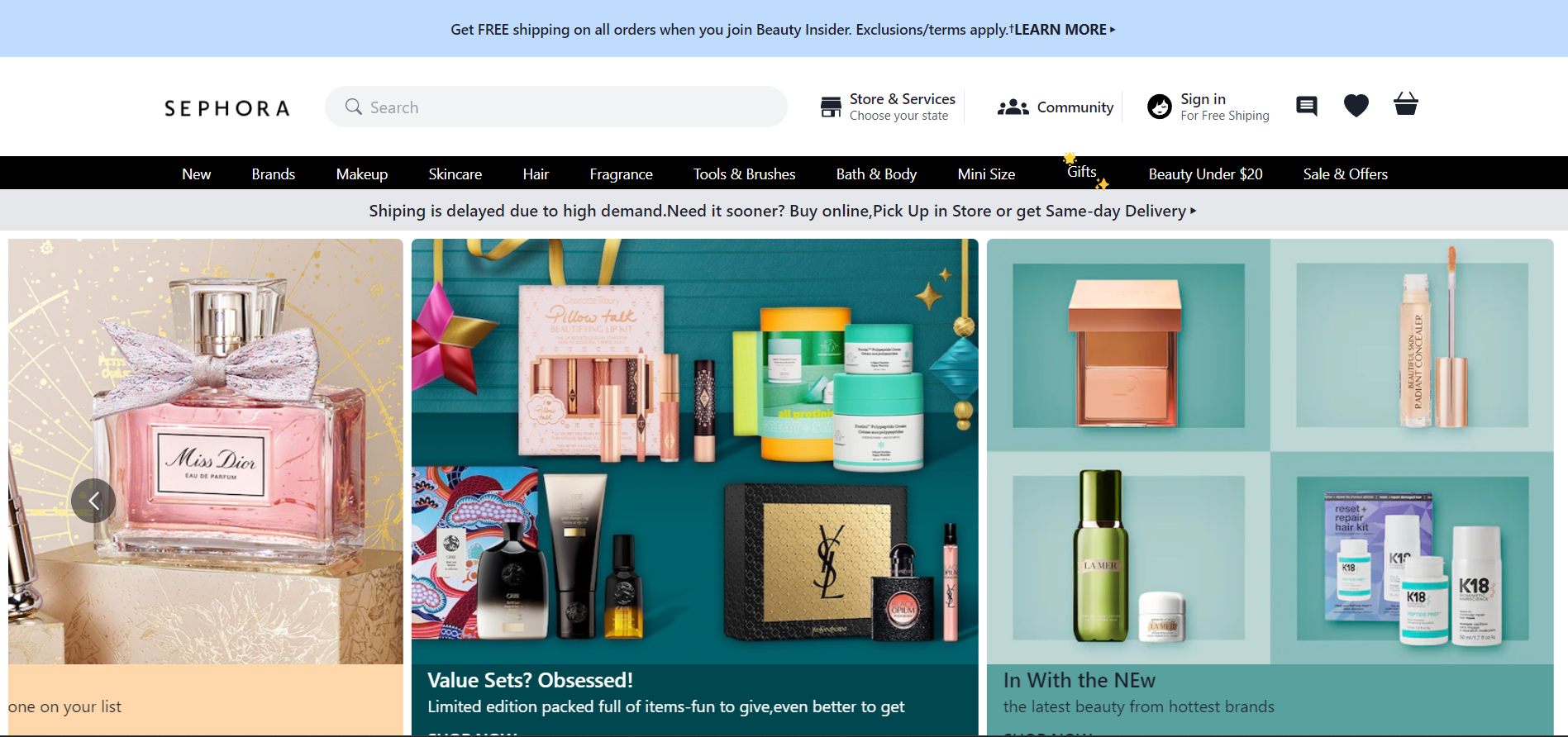The image size is (1568, 737).
Task: Click the magnifying glass search icon
Action: (354, 107)
